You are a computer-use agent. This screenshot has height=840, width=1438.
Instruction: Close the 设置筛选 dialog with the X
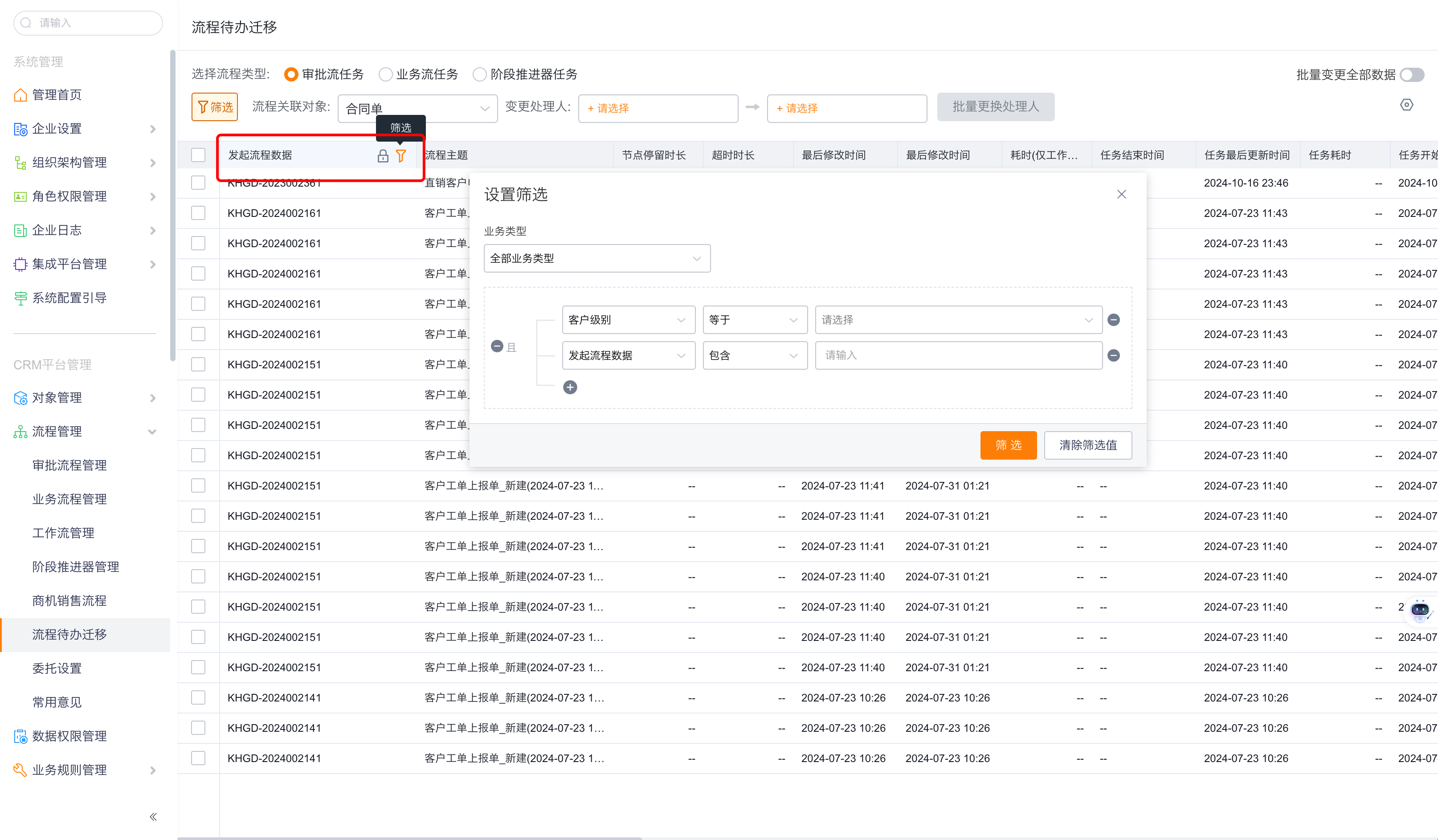(1121, 194)
